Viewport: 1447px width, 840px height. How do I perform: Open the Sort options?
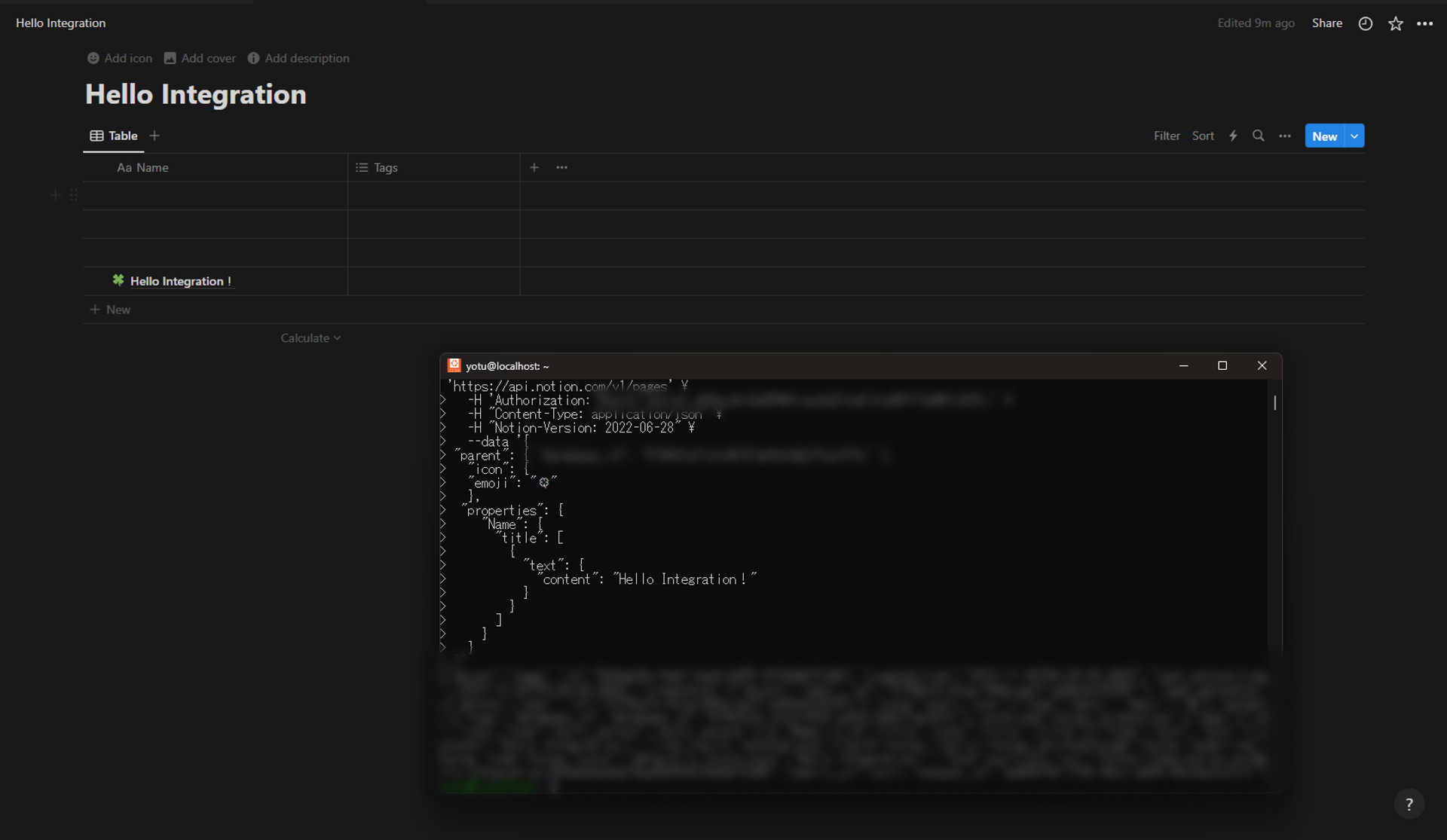1203,136
